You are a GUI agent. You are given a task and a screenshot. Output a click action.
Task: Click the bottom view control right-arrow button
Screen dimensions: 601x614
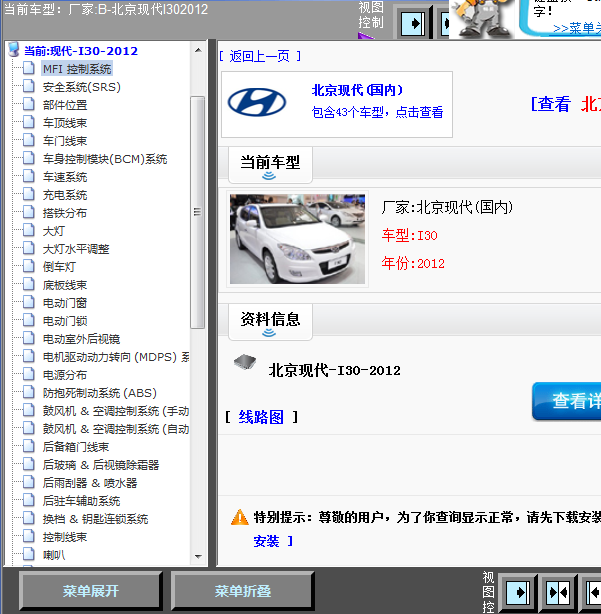click(518, 592)
